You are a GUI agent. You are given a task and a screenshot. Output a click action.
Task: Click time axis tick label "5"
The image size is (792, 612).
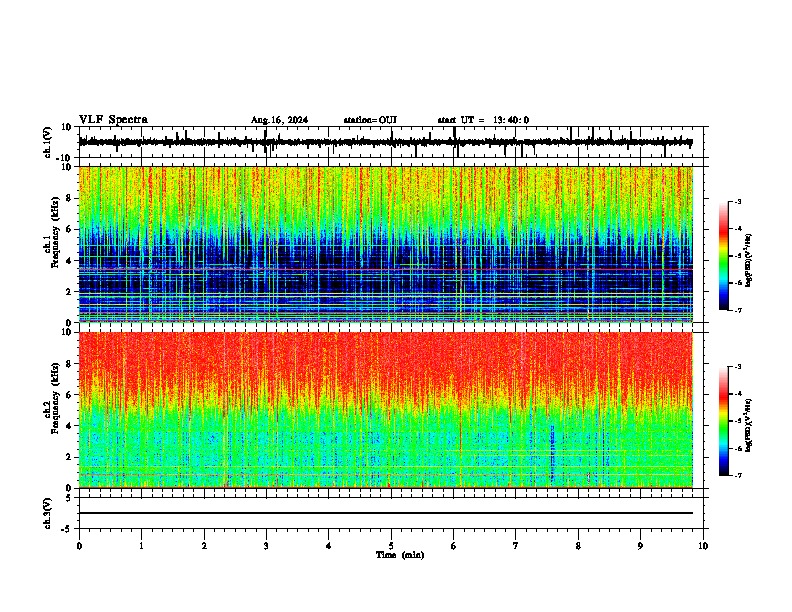click(391, 546)
